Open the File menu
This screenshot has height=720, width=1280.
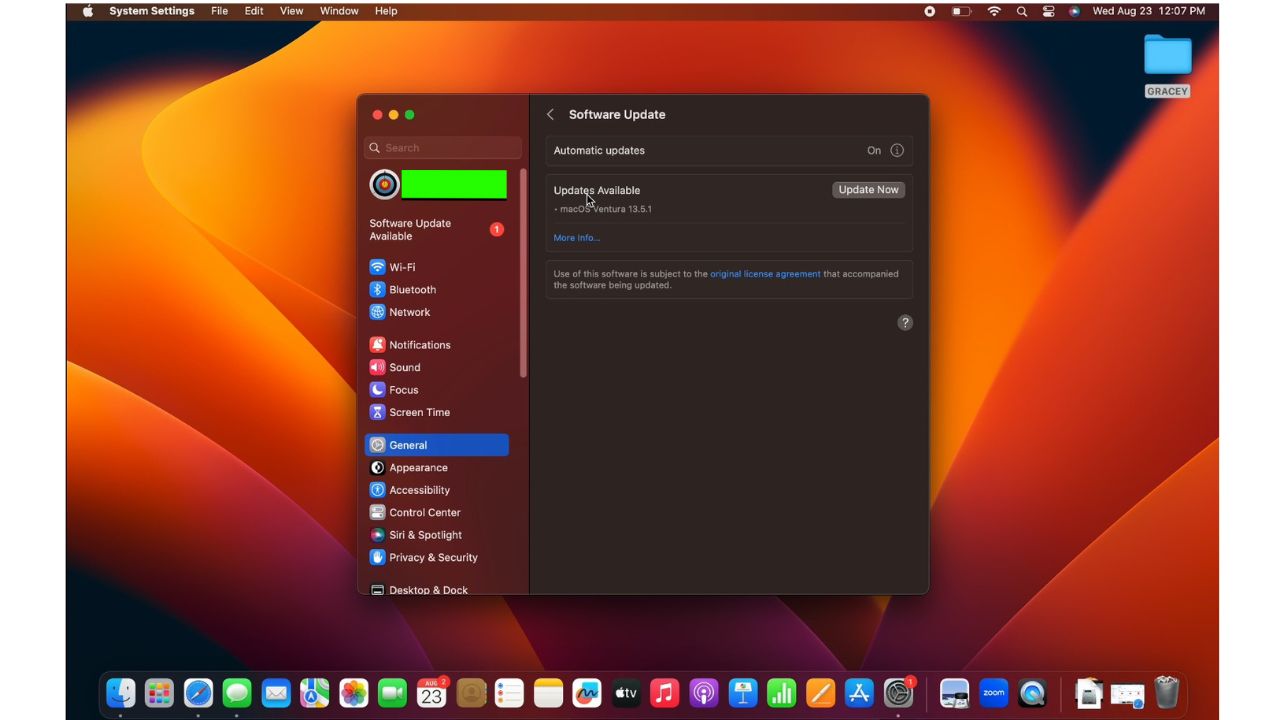(x=220, y=11)
